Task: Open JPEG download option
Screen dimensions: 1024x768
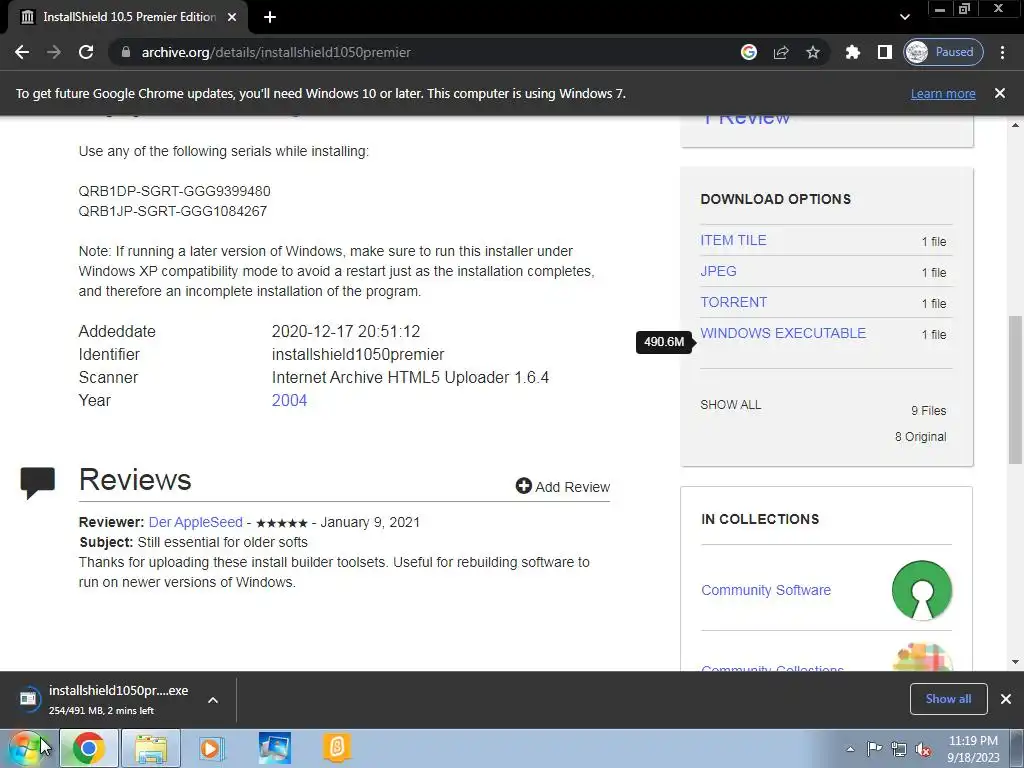Action: pos(718,271)
